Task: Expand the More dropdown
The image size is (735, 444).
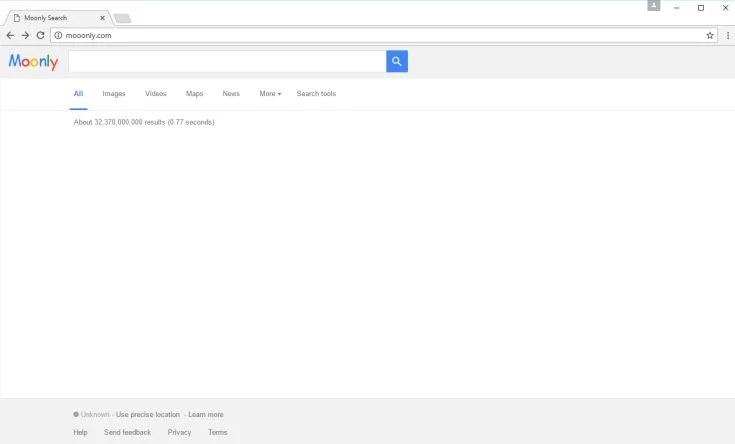Action: point(270,94)
